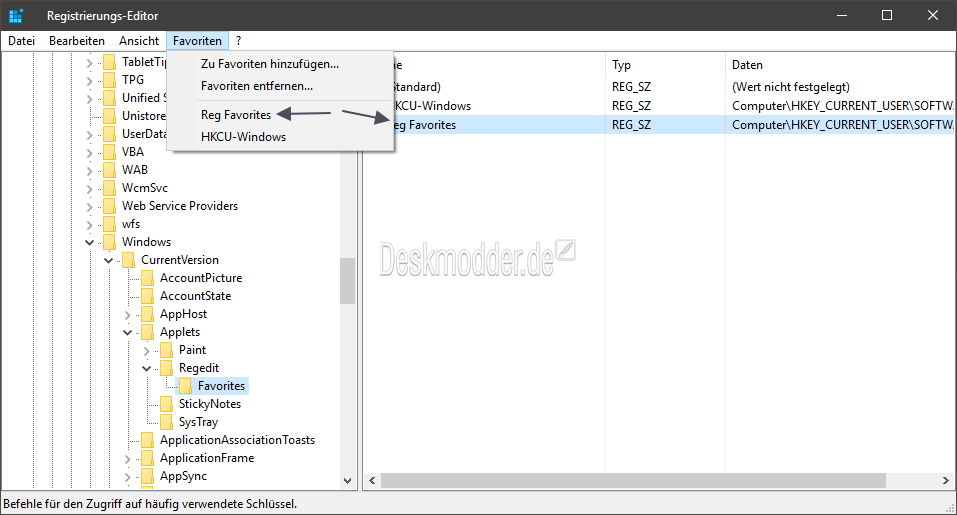Click the AppSync folder icon
The image size is (957, 515).
click(147, 476)
